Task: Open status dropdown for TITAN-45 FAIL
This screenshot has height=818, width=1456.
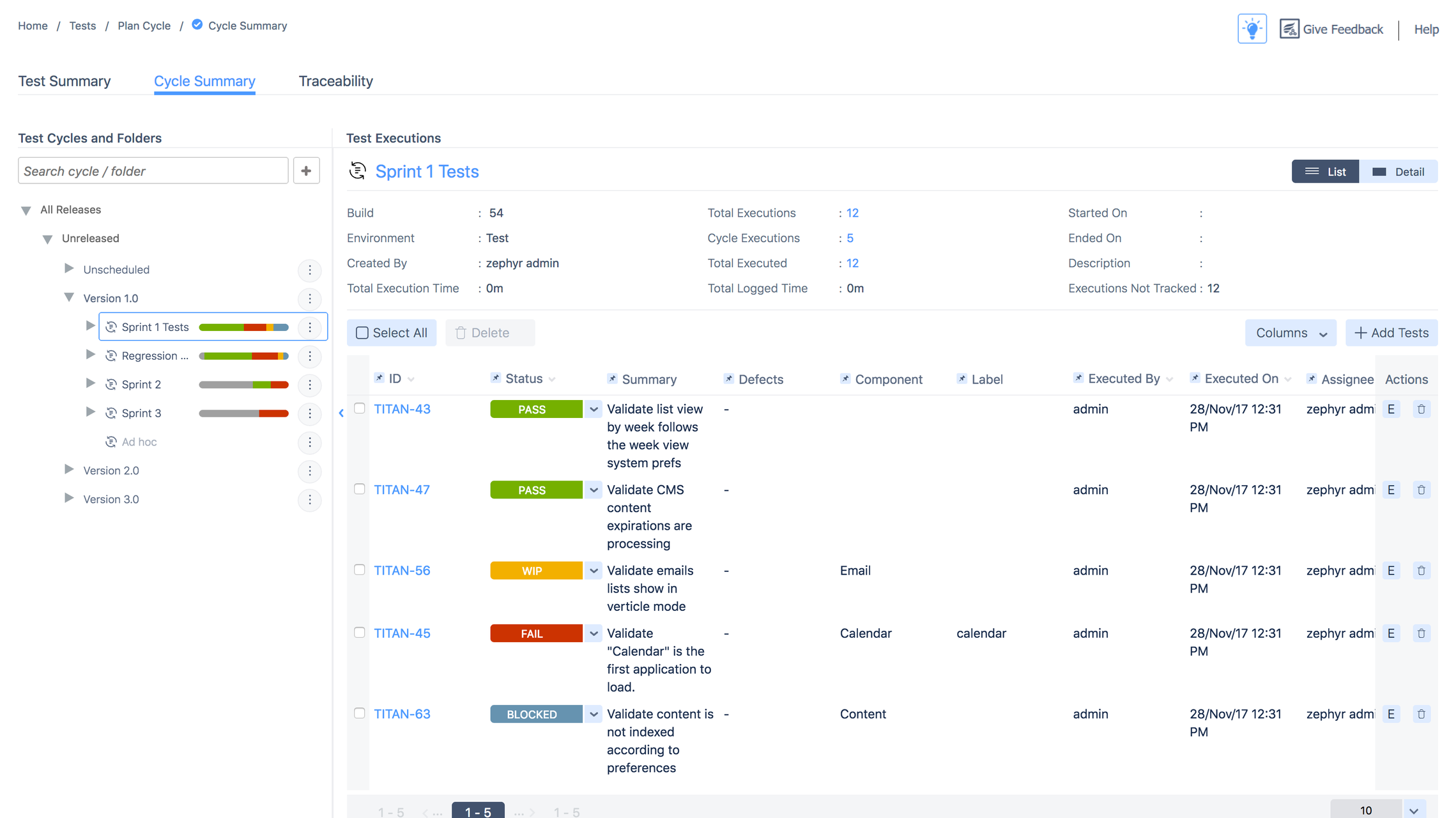Action: [594, 634]
